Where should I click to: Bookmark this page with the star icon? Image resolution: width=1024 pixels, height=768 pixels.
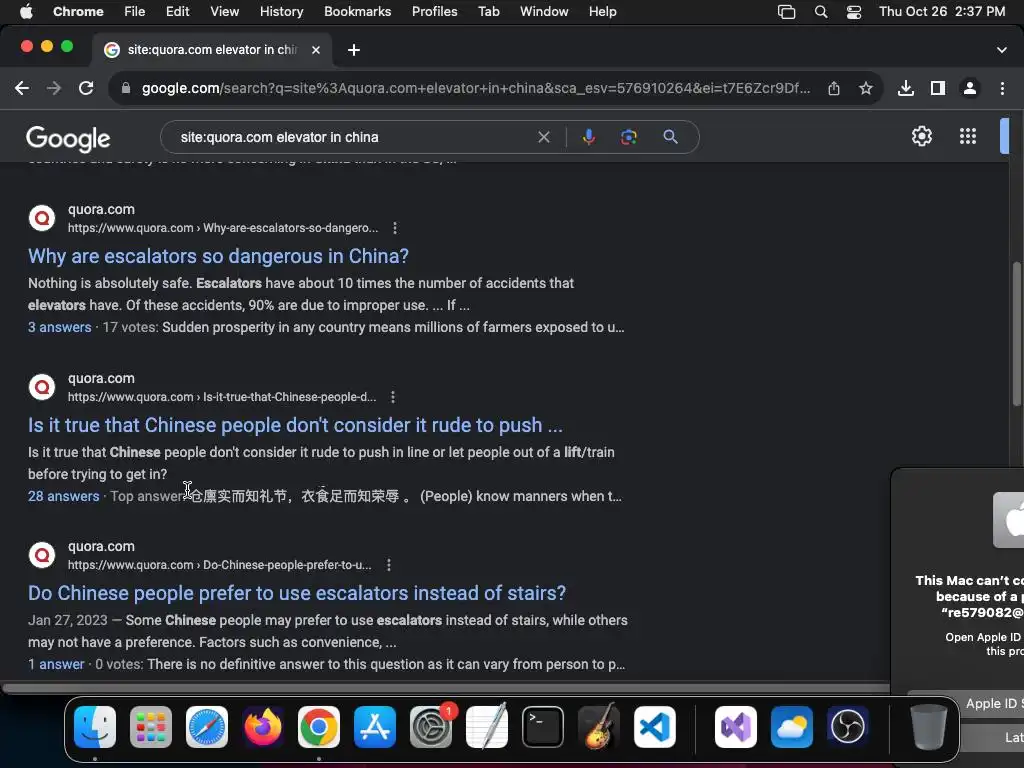pyautogui.click(x=866, y=88)
